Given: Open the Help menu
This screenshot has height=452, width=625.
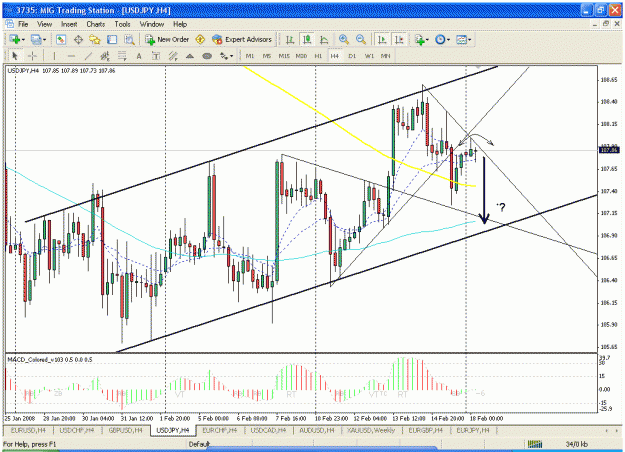Looking at the screenshot, I should 180,24.
